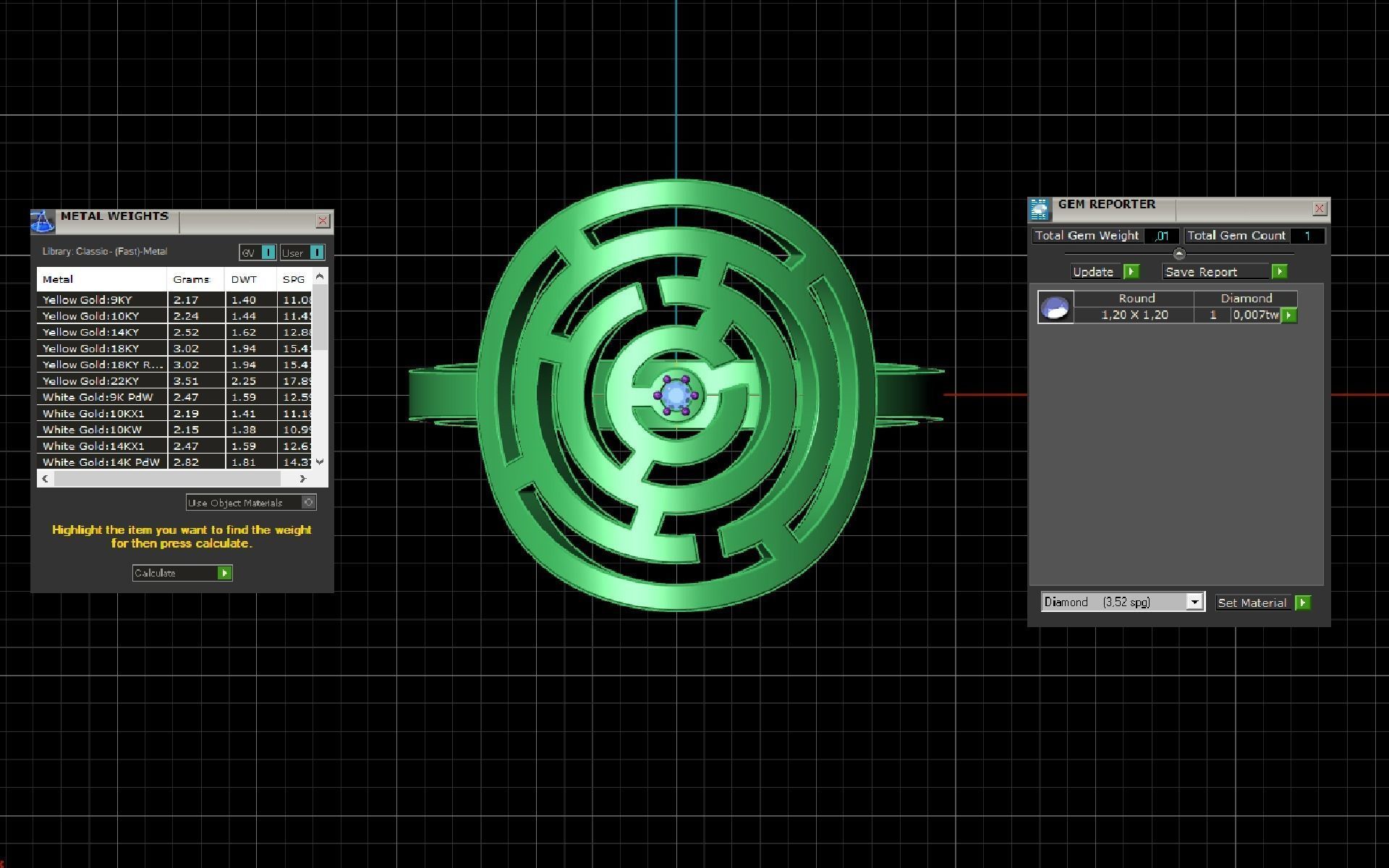Click the Library: Classic- (Fast)-Metal label

click(x=105, y=252)
